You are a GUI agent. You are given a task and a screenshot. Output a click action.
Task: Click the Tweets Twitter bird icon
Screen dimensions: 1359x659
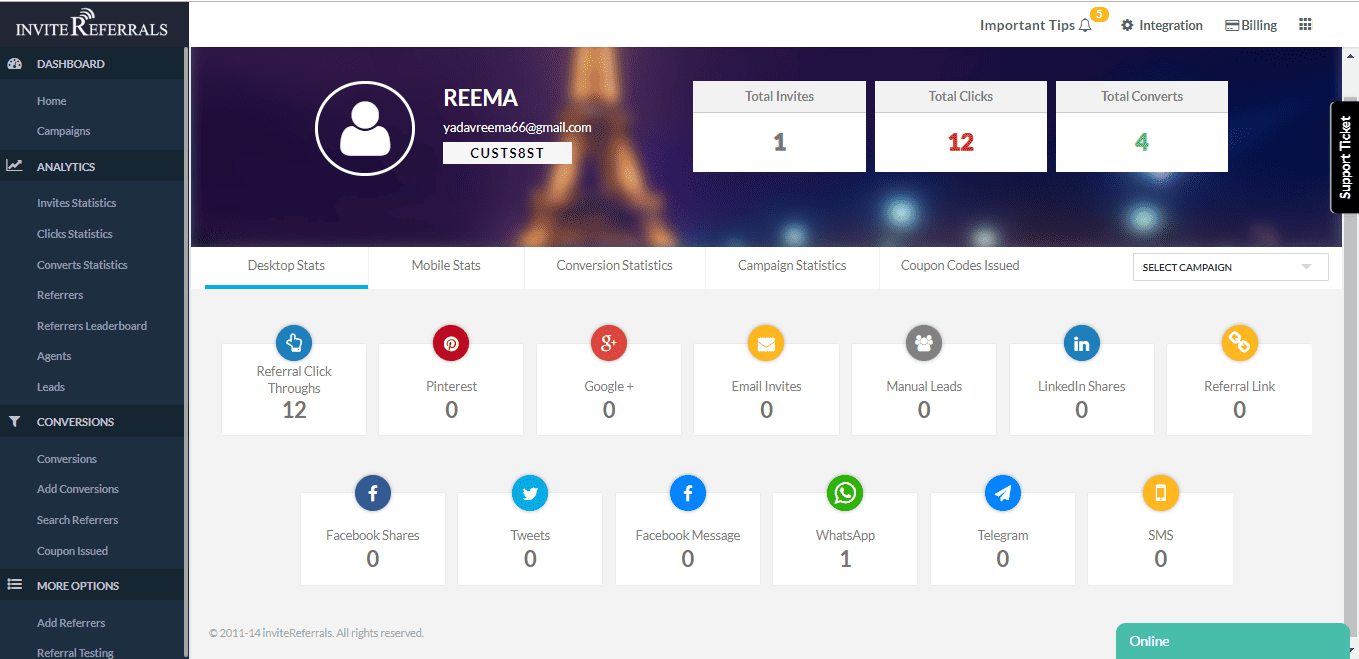tap(530, 493)
